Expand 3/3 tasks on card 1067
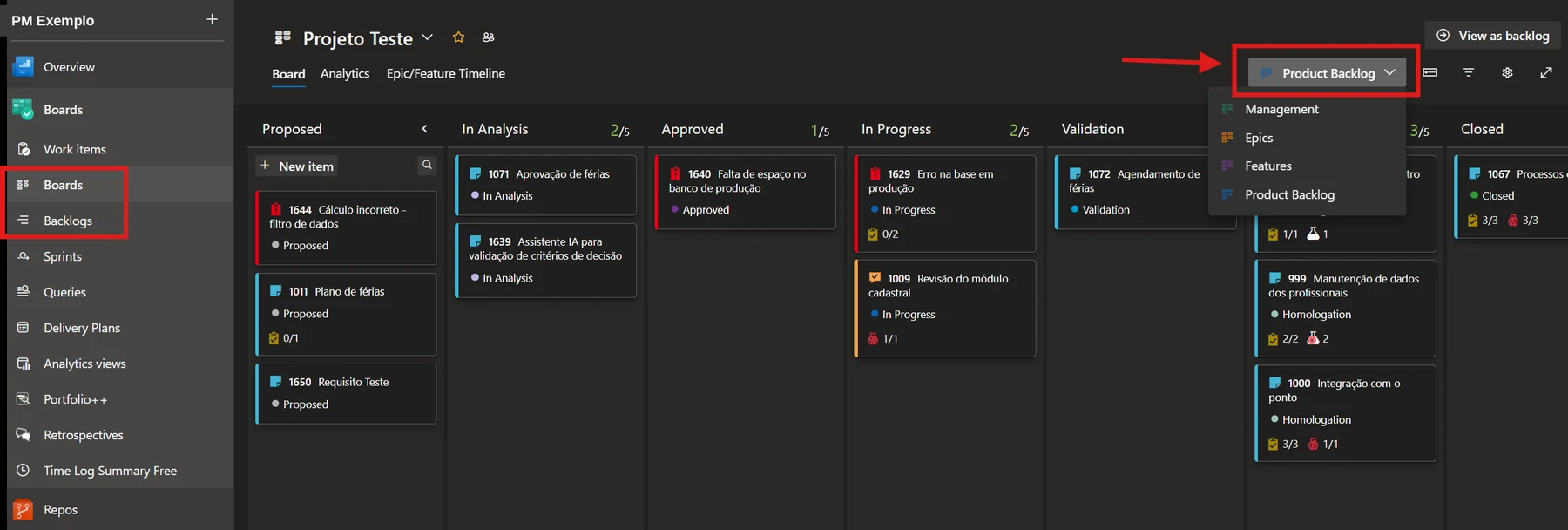 tap(1483, 221)
